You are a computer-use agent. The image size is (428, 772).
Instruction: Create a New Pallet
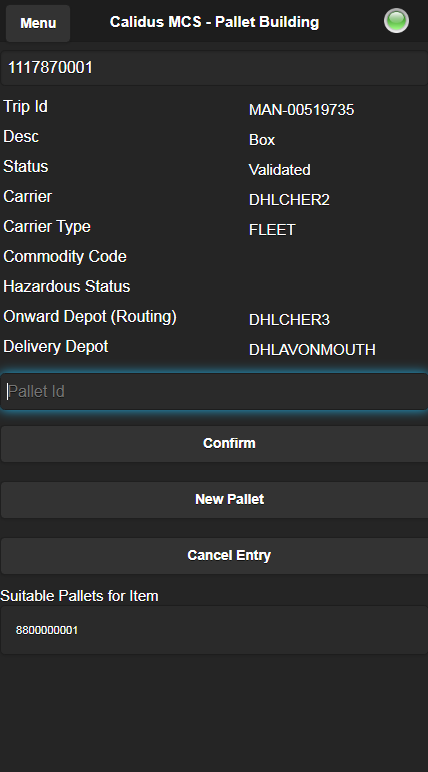(x=214, y=499)
